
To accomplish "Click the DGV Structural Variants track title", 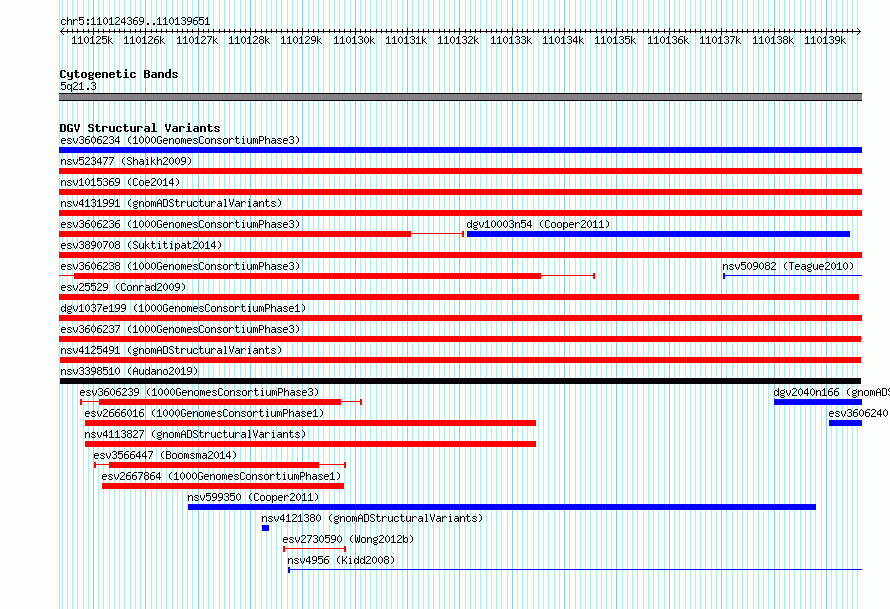I will [x=140, y=128].
